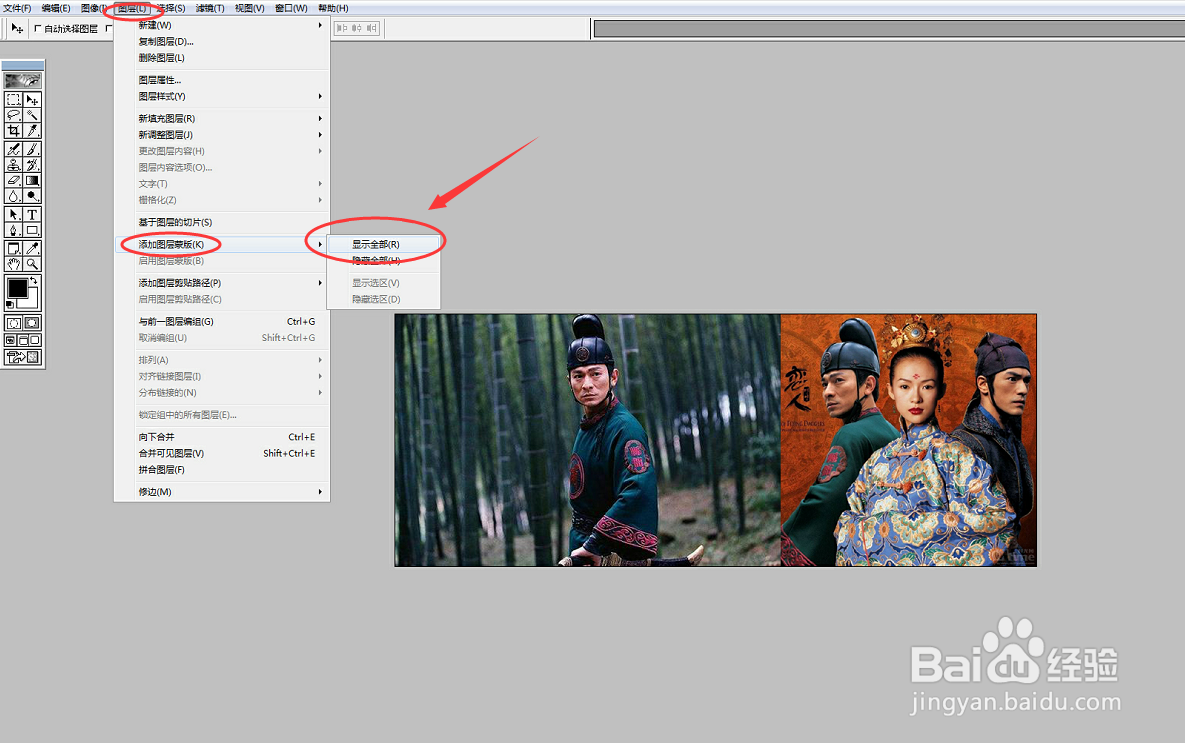The image size is (1185, 743).
Task: Select the Slice tool
Action: click(x=32, y=131)
